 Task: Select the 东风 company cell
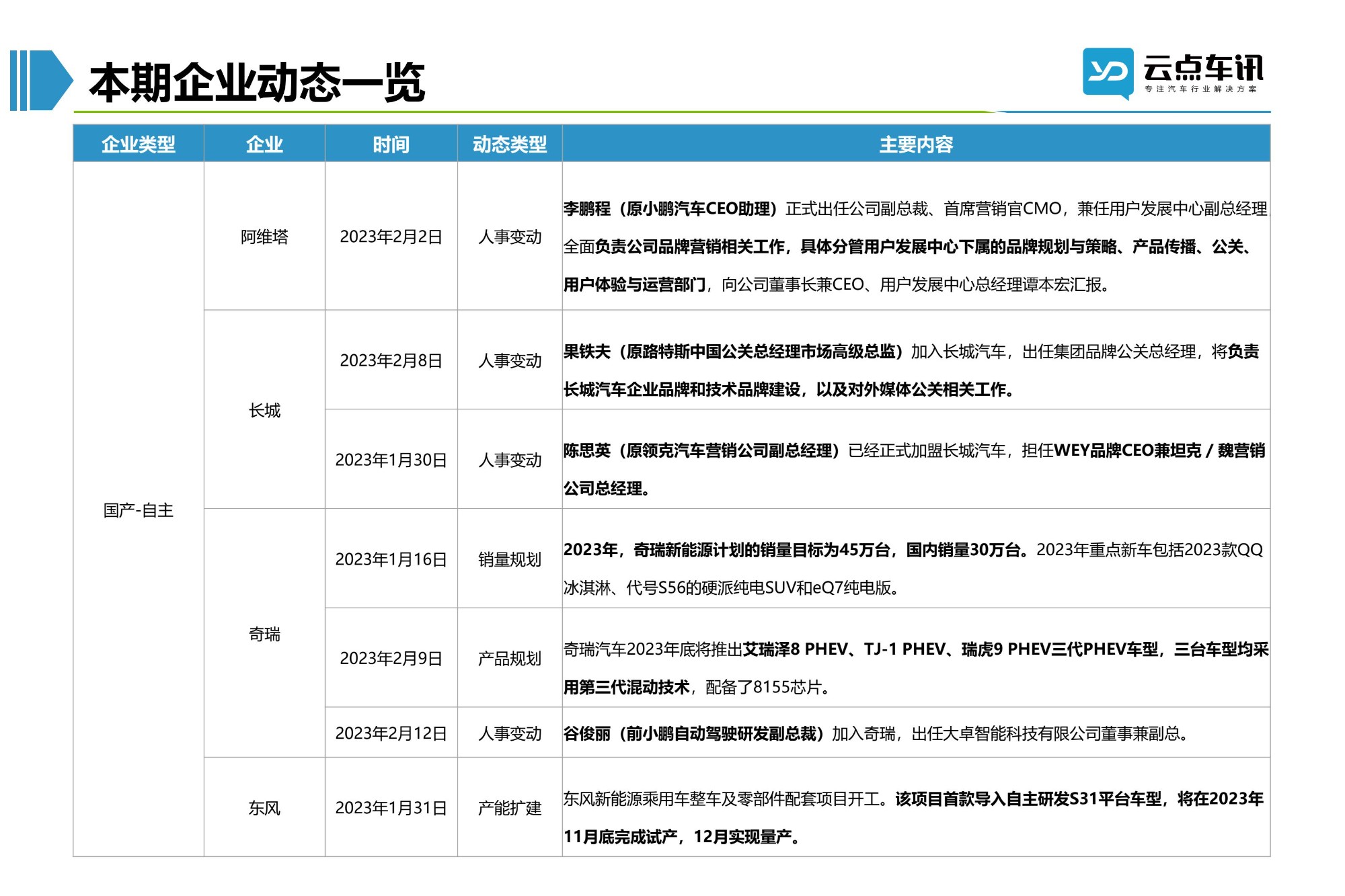coord(264,807)
